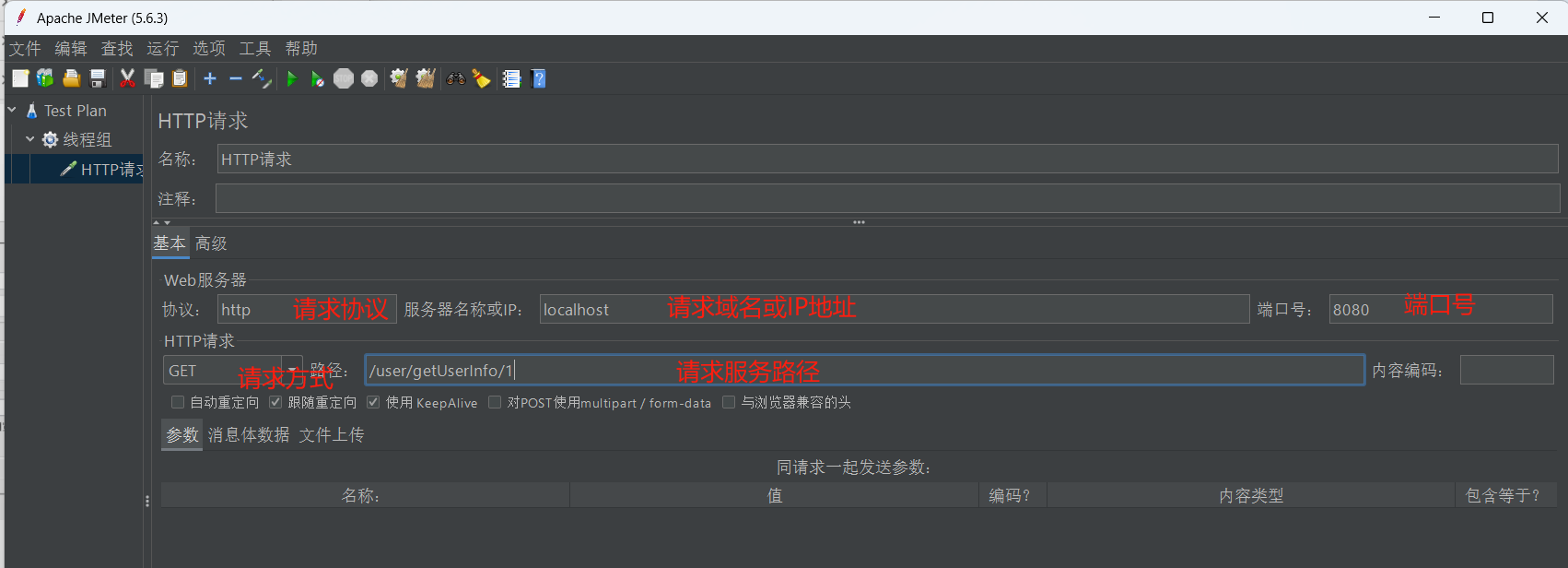The width and height of the screenshot is (1568, 568).
Task: Click the 端口号 8080 field
Action: click(1441, 309)
